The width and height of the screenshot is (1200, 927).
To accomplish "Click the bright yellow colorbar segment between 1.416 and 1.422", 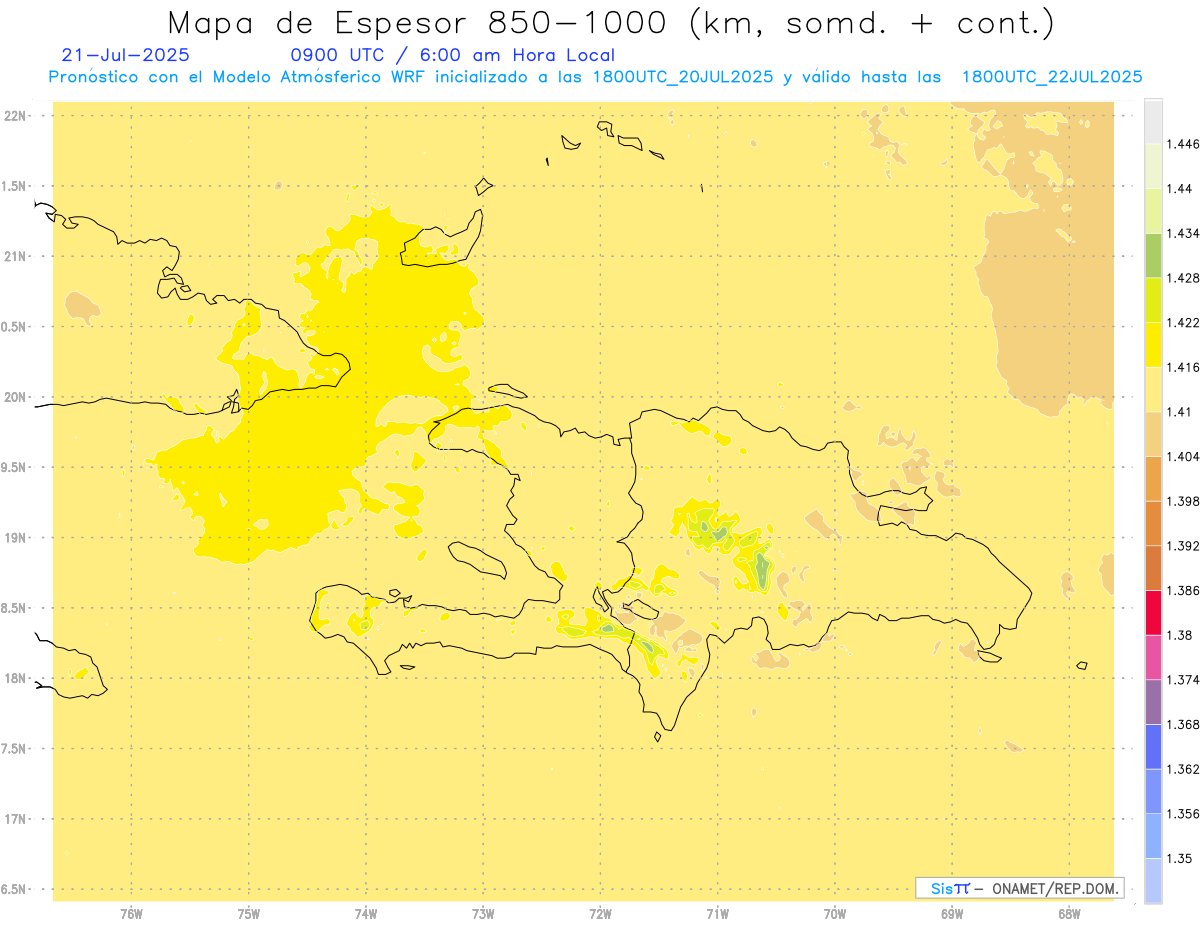I will (1153, 344).
